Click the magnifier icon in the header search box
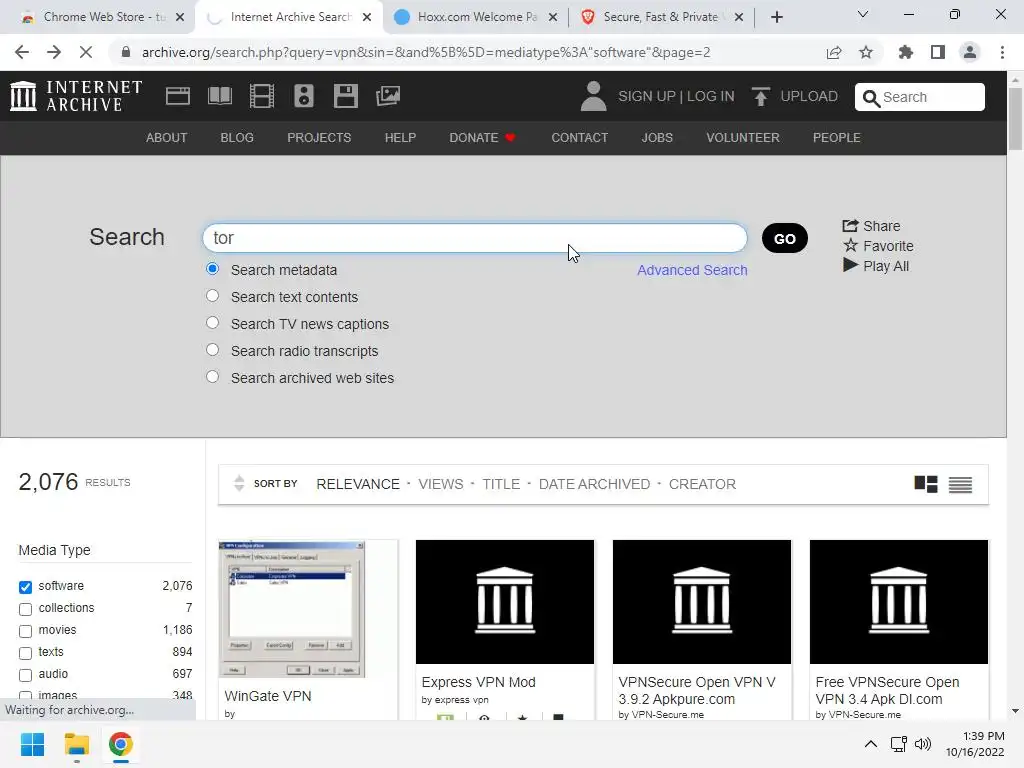The height and width of the screenshot is (768, 1024). click(871, 98)
